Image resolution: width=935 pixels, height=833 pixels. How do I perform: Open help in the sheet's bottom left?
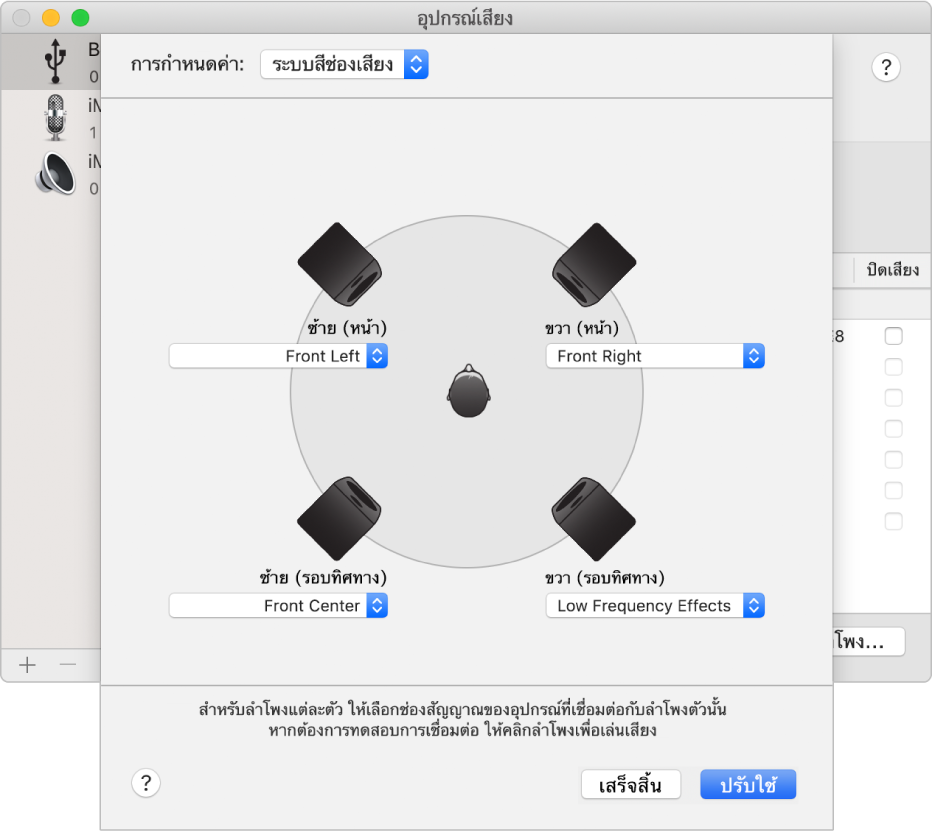click(146, 783)
